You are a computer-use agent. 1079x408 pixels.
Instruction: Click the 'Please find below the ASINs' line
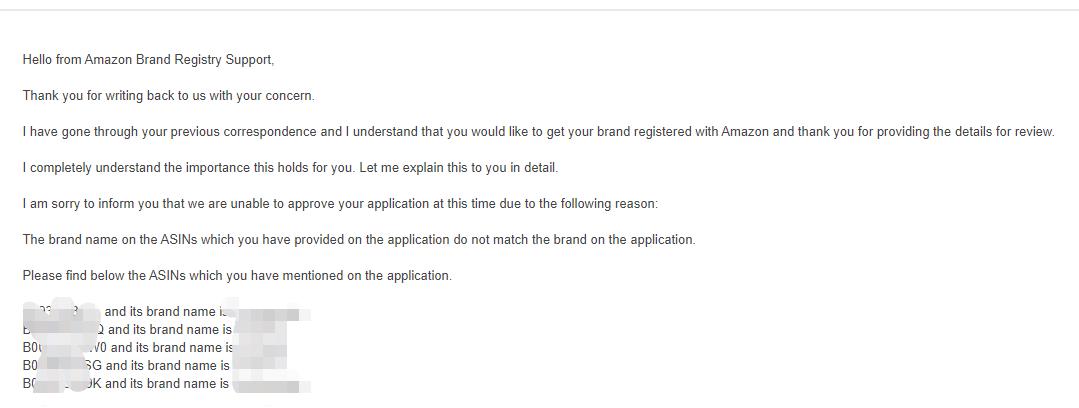click(x=237, y=276)
